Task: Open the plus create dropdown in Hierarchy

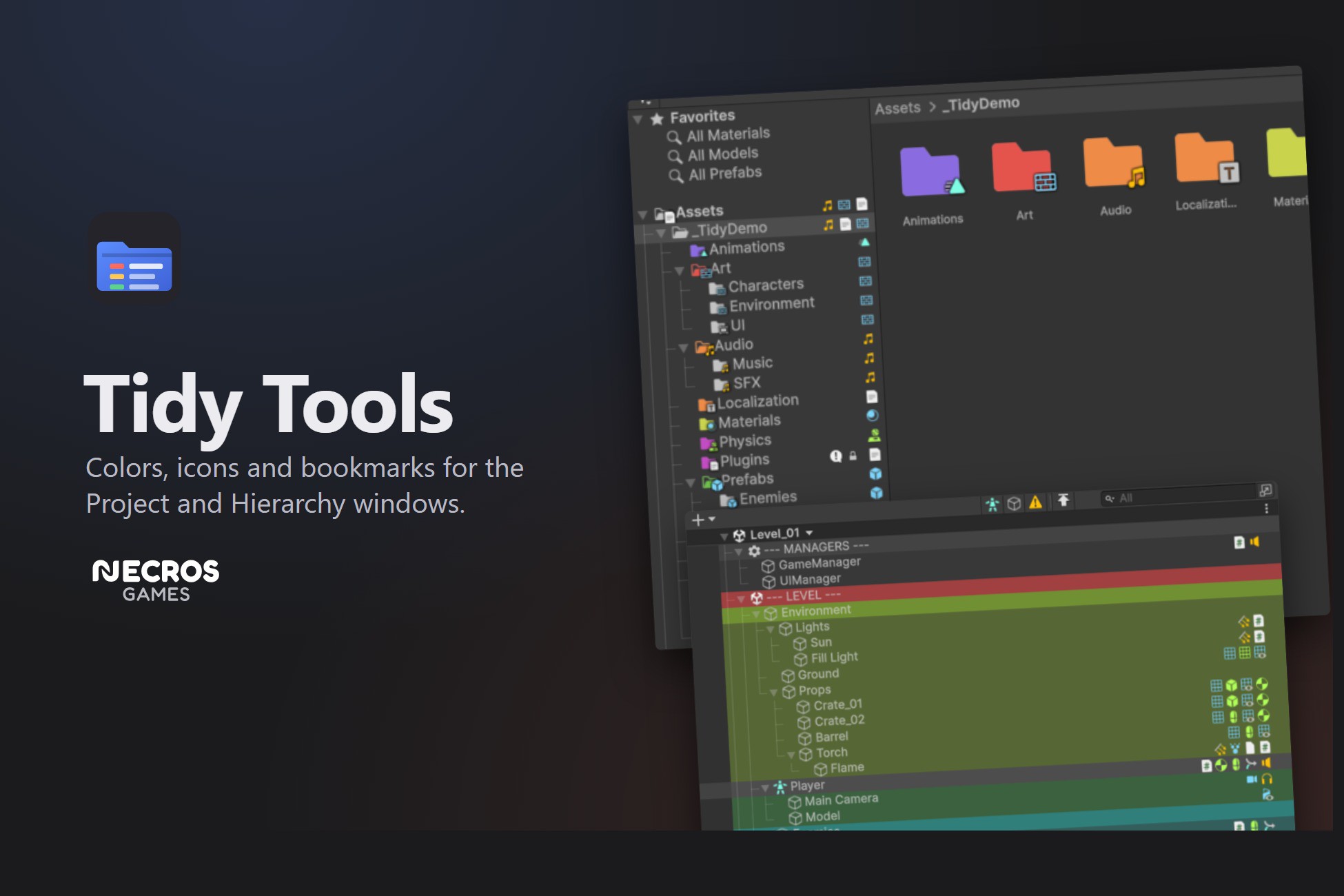Action: click(x=702, y=520)
